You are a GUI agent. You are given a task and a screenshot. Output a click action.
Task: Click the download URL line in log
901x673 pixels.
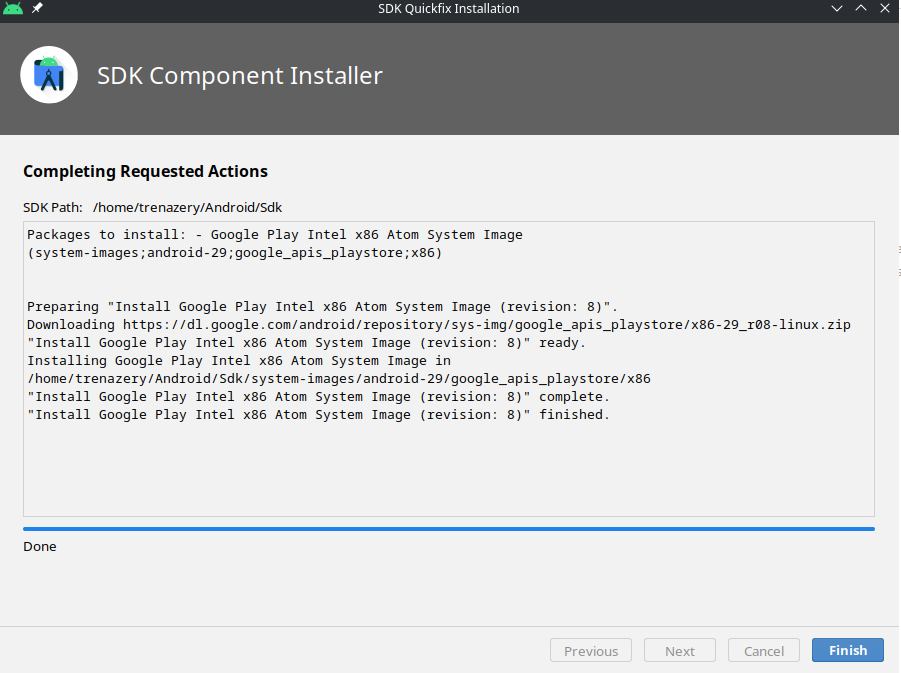coord(438,325)
